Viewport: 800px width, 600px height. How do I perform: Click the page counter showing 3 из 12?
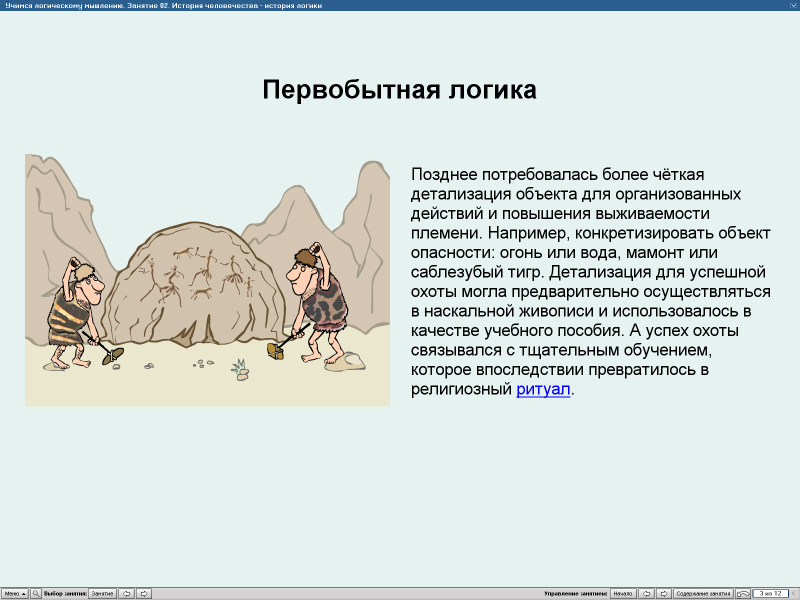coord(770,592)
